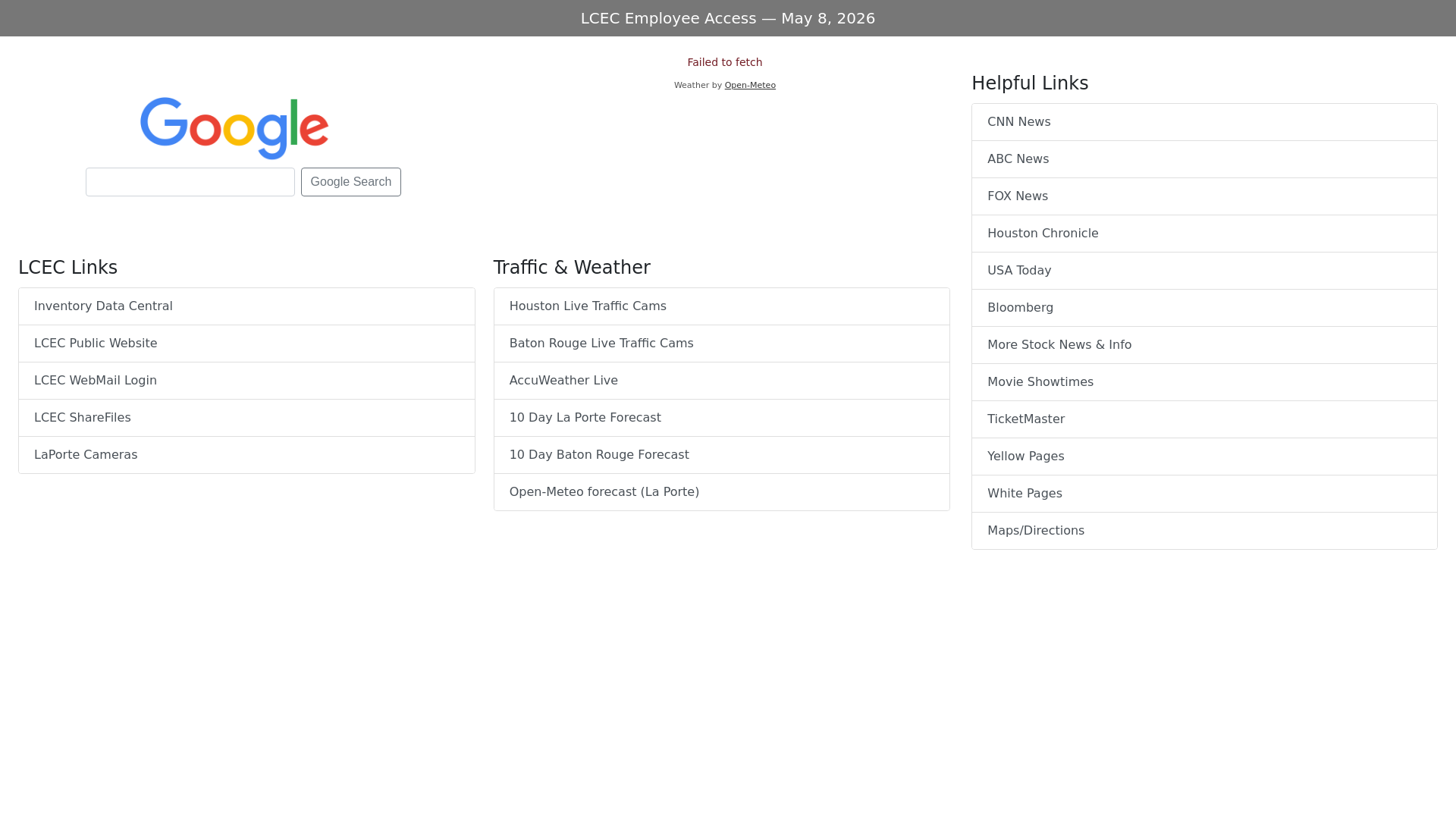Click the LCEC Links heading

pyautogui.click(x=67, y=268)
